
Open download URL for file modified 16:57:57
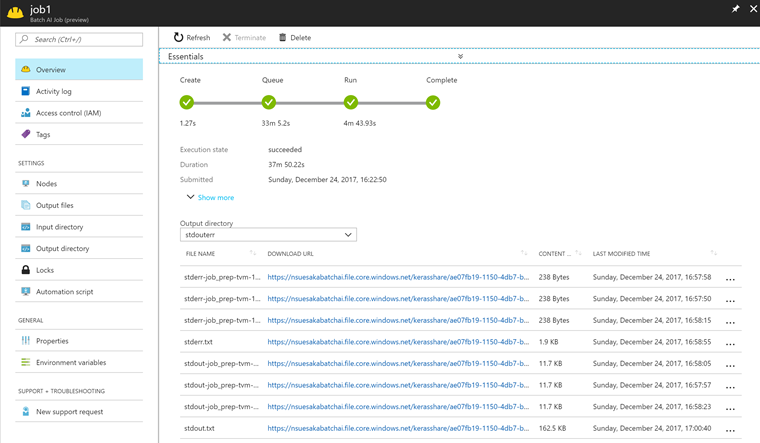(x=398, y=385)
